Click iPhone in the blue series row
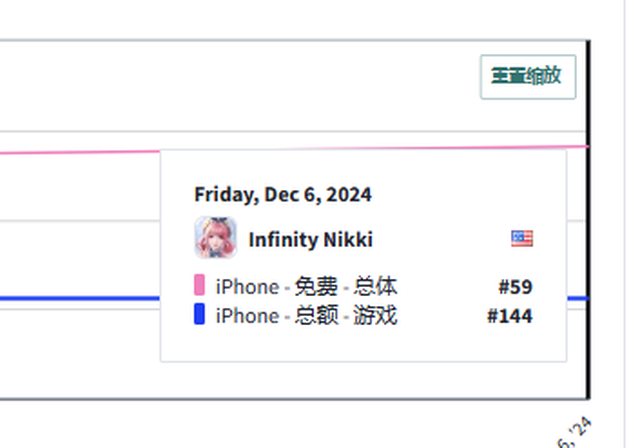The image size is (640, 448). [247, 316]
